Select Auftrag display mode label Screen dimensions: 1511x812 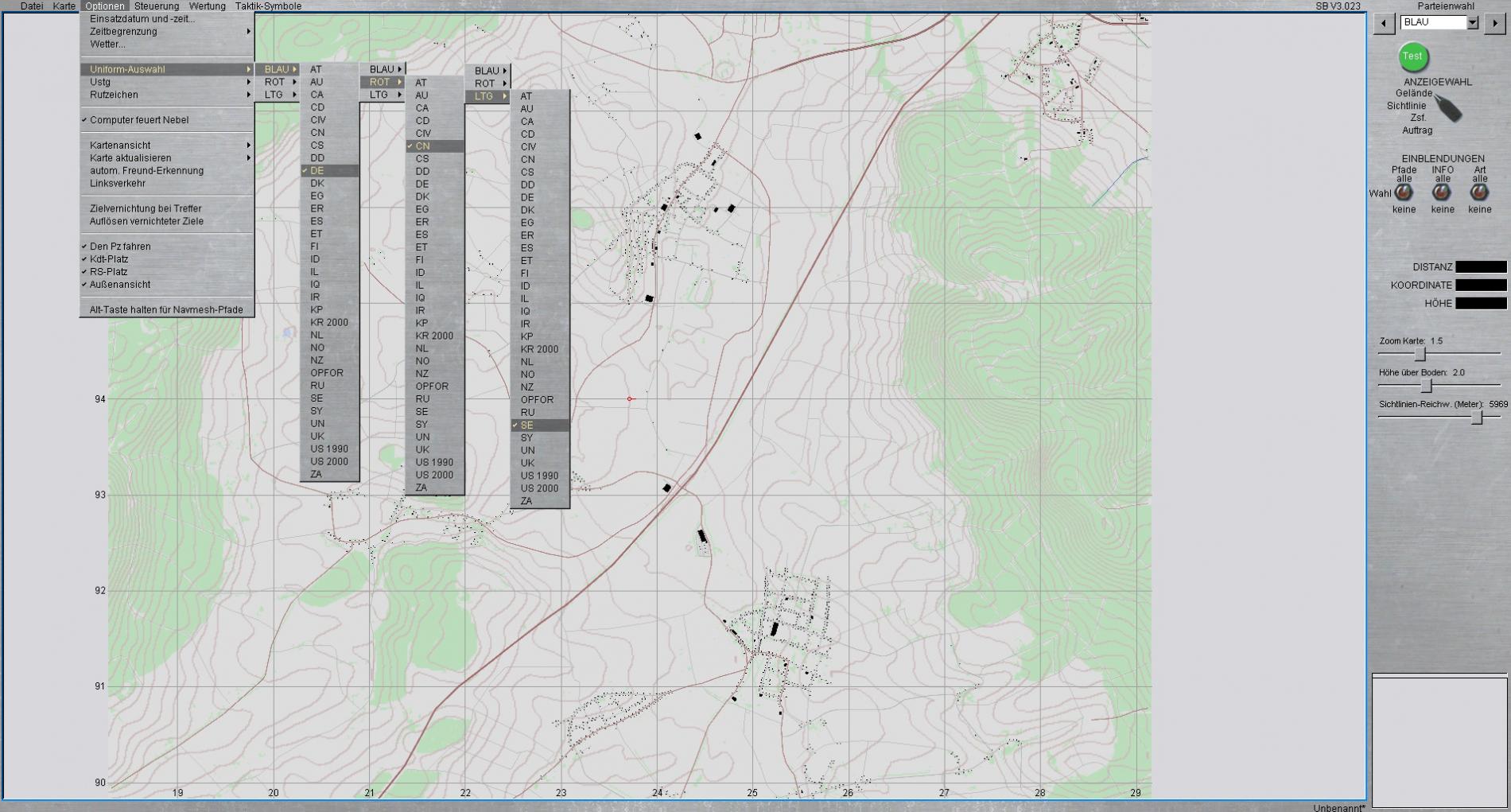point(1417,130)
